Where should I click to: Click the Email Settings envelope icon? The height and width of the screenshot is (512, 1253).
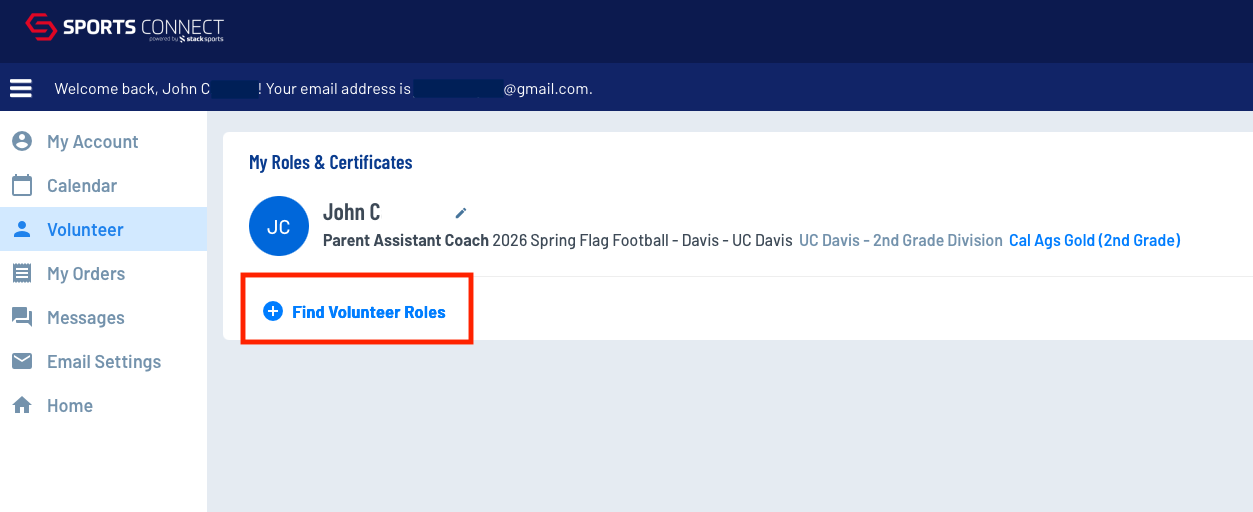pyautogui.click(x=22, y=361)
